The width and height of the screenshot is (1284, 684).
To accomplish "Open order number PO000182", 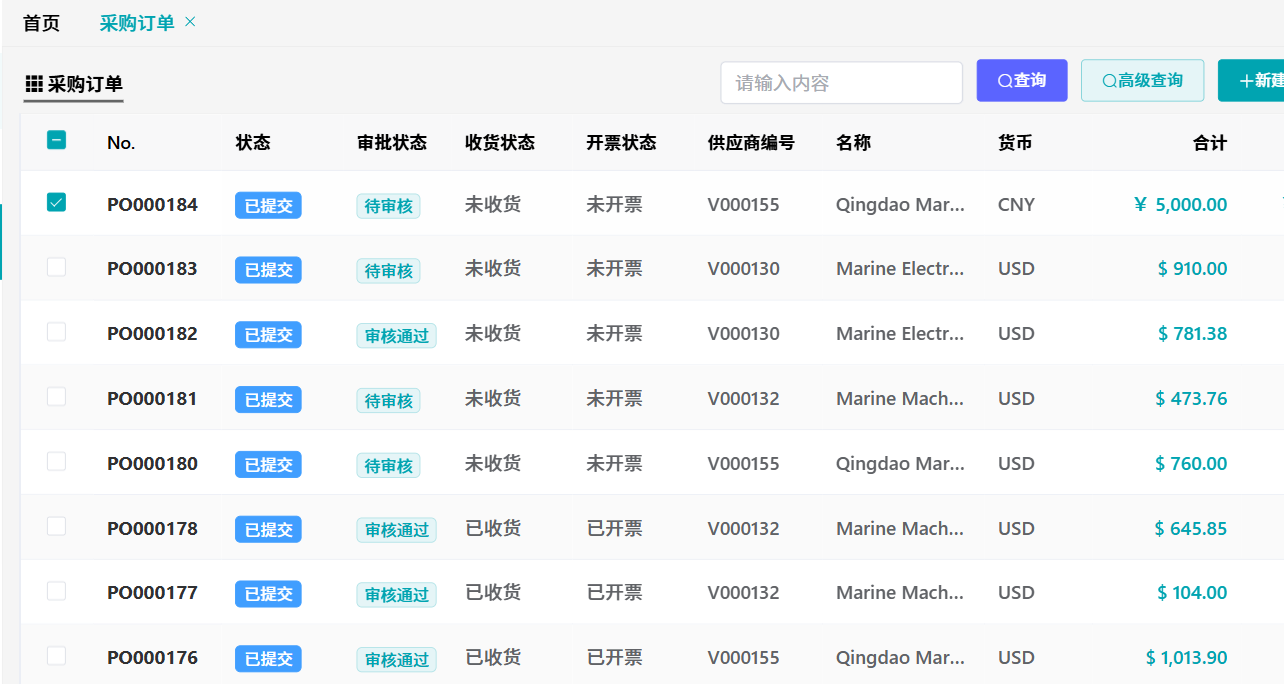I will click(x=152, y=334).
